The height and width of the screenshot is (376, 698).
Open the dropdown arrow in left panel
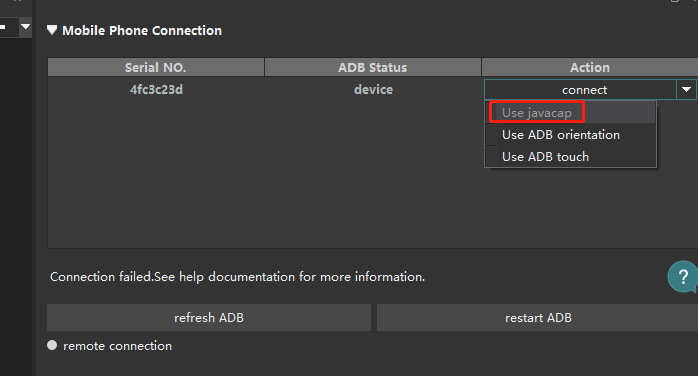click(x=25, y=27)
